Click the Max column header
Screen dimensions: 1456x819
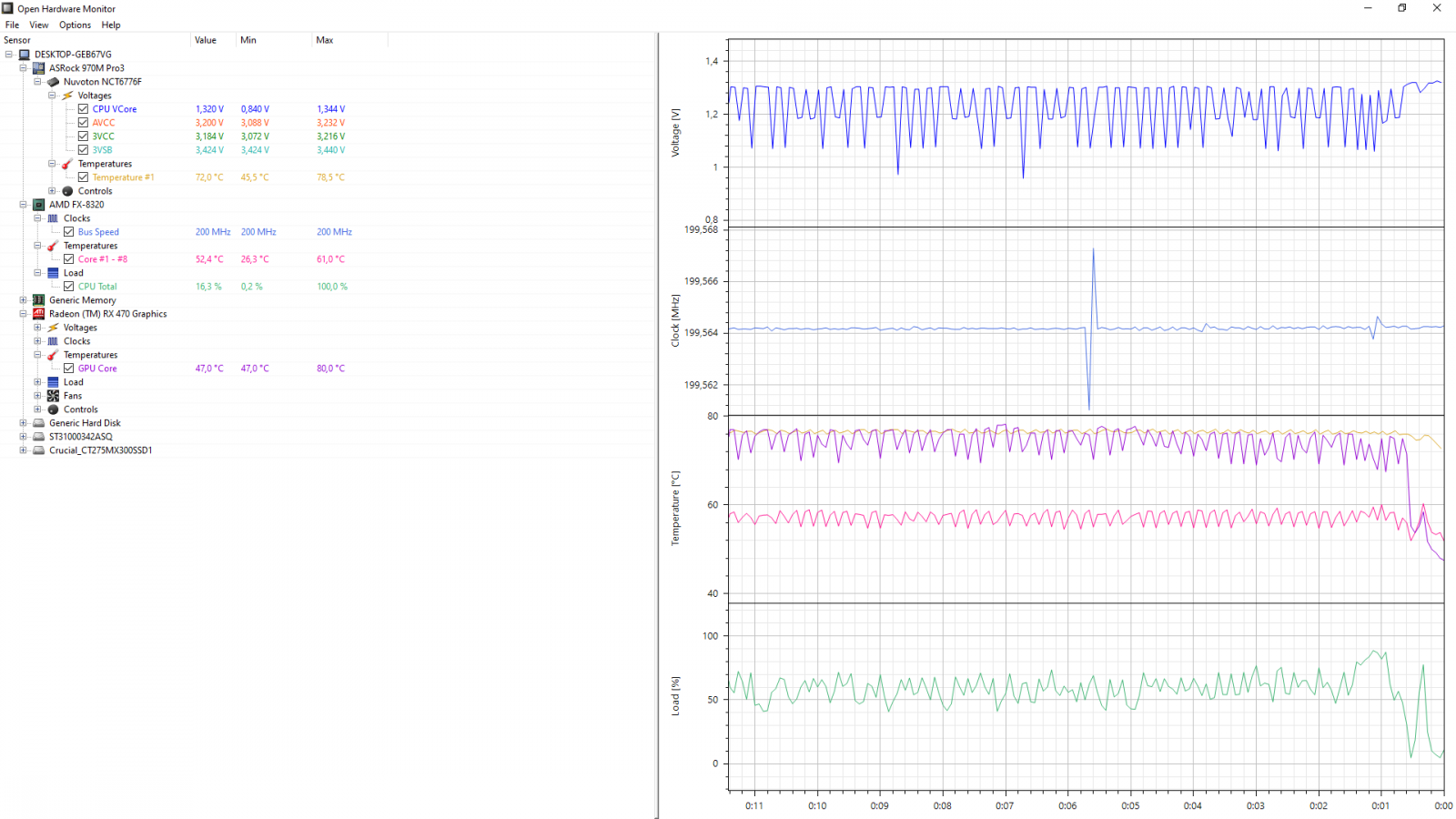point(325,40)
